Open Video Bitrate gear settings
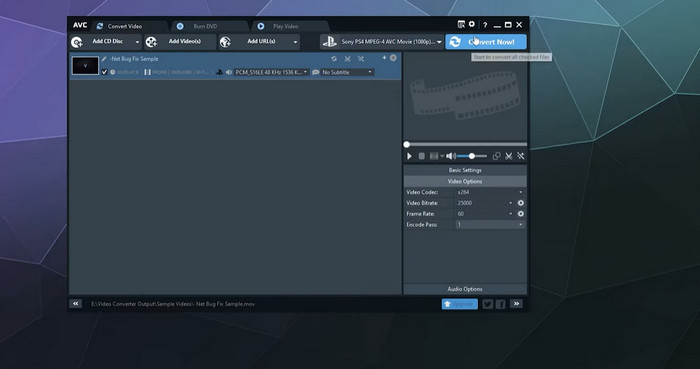700x369 pixels. (521, 203)
